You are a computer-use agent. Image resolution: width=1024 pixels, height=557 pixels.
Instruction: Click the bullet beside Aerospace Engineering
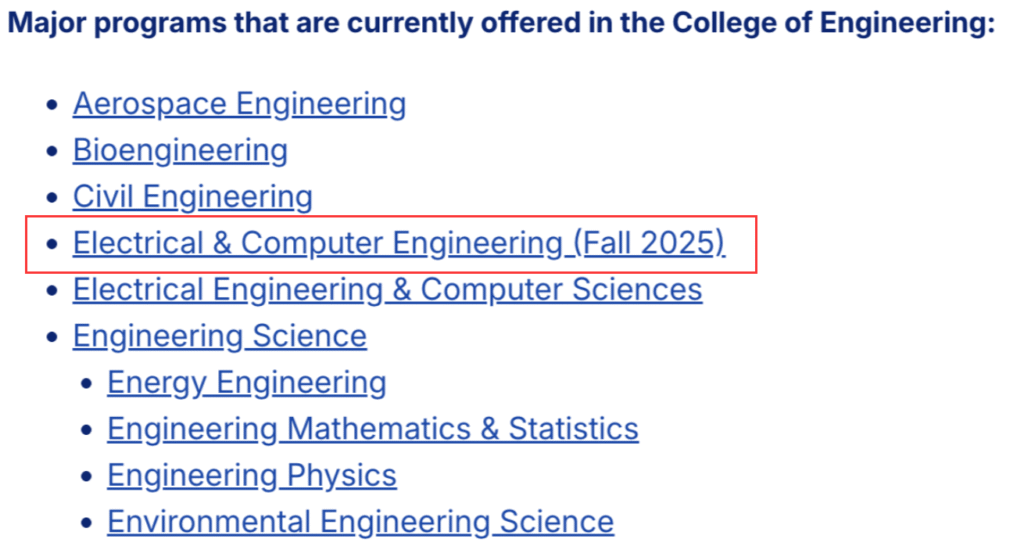tap(54, 105)
